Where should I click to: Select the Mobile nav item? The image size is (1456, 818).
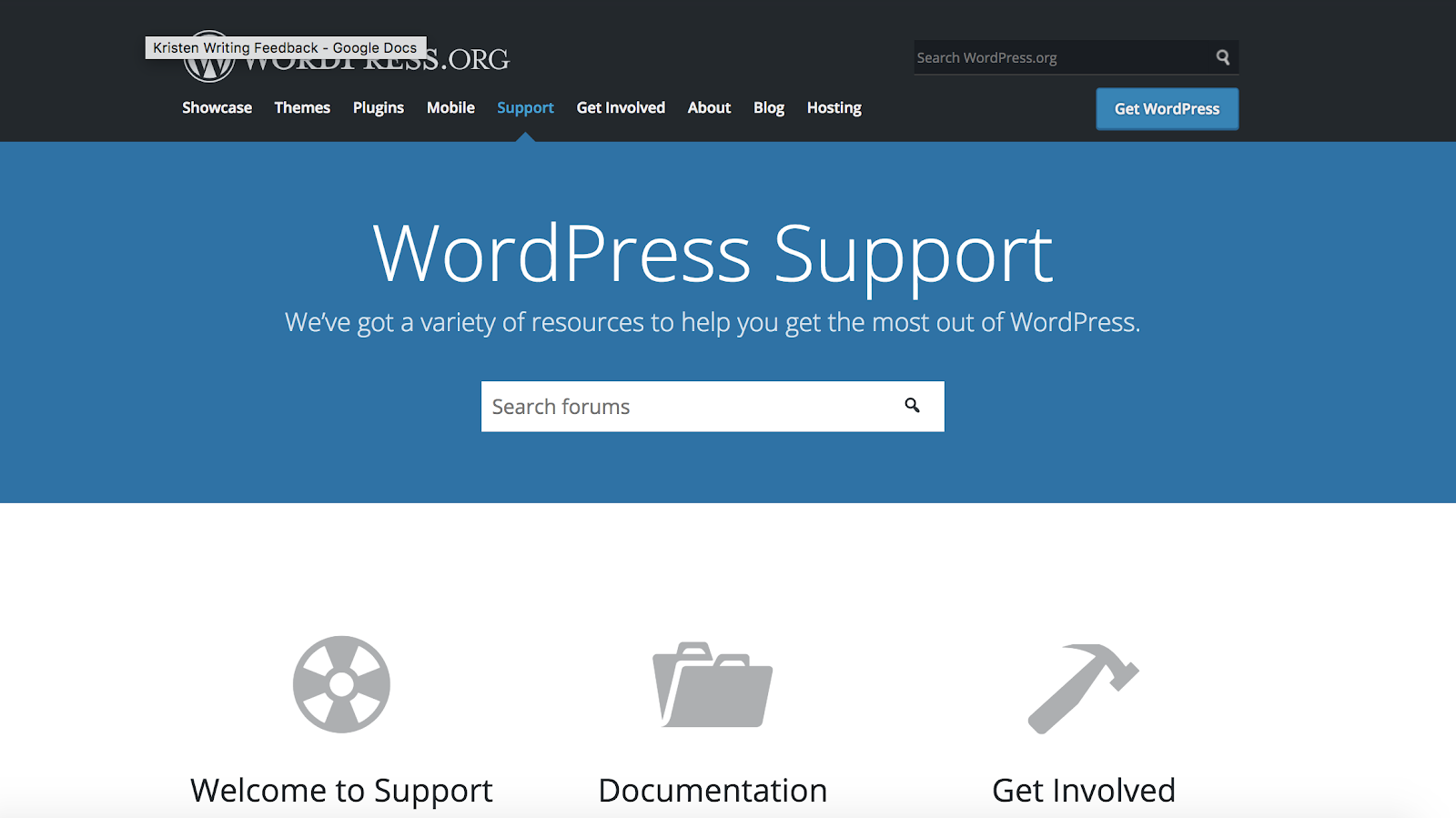[x=450, y=107]
